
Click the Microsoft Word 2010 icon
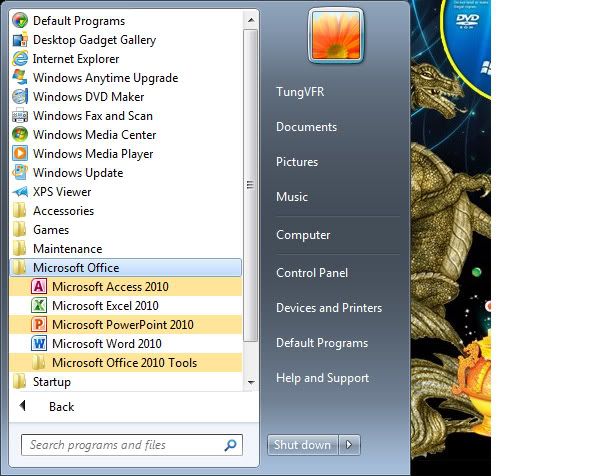coord(39,344)
